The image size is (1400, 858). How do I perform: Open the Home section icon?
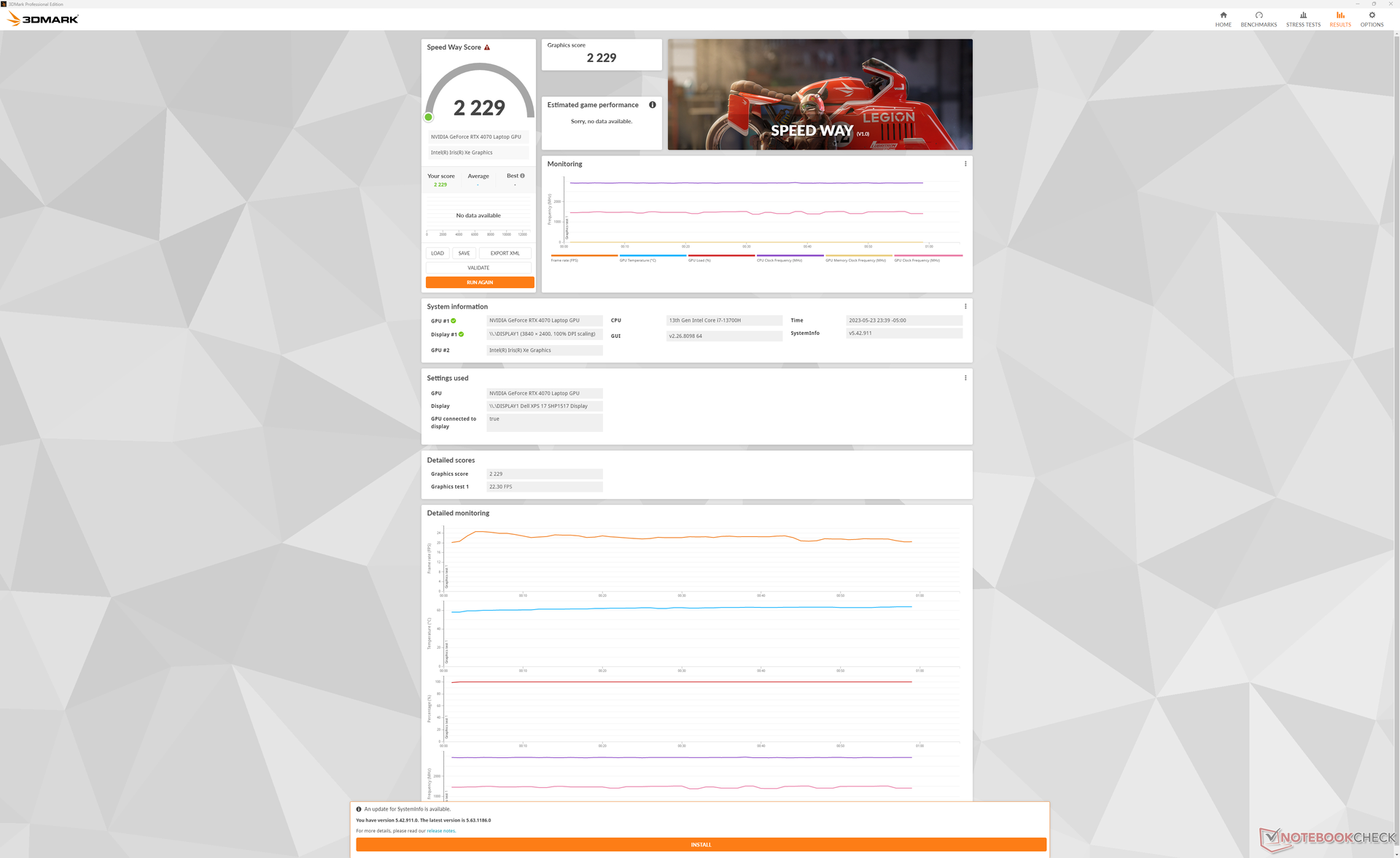pyautogui.click(x=1223, y=15)
